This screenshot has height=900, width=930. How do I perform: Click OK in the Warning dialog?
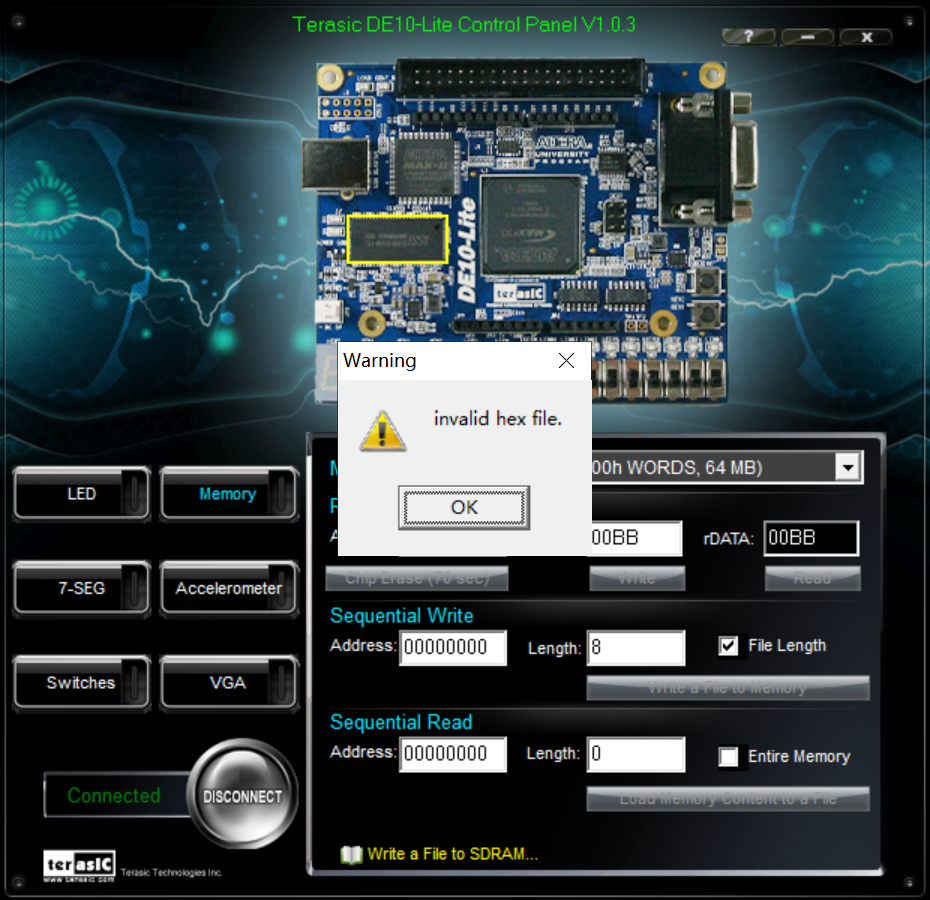point(464,507)
